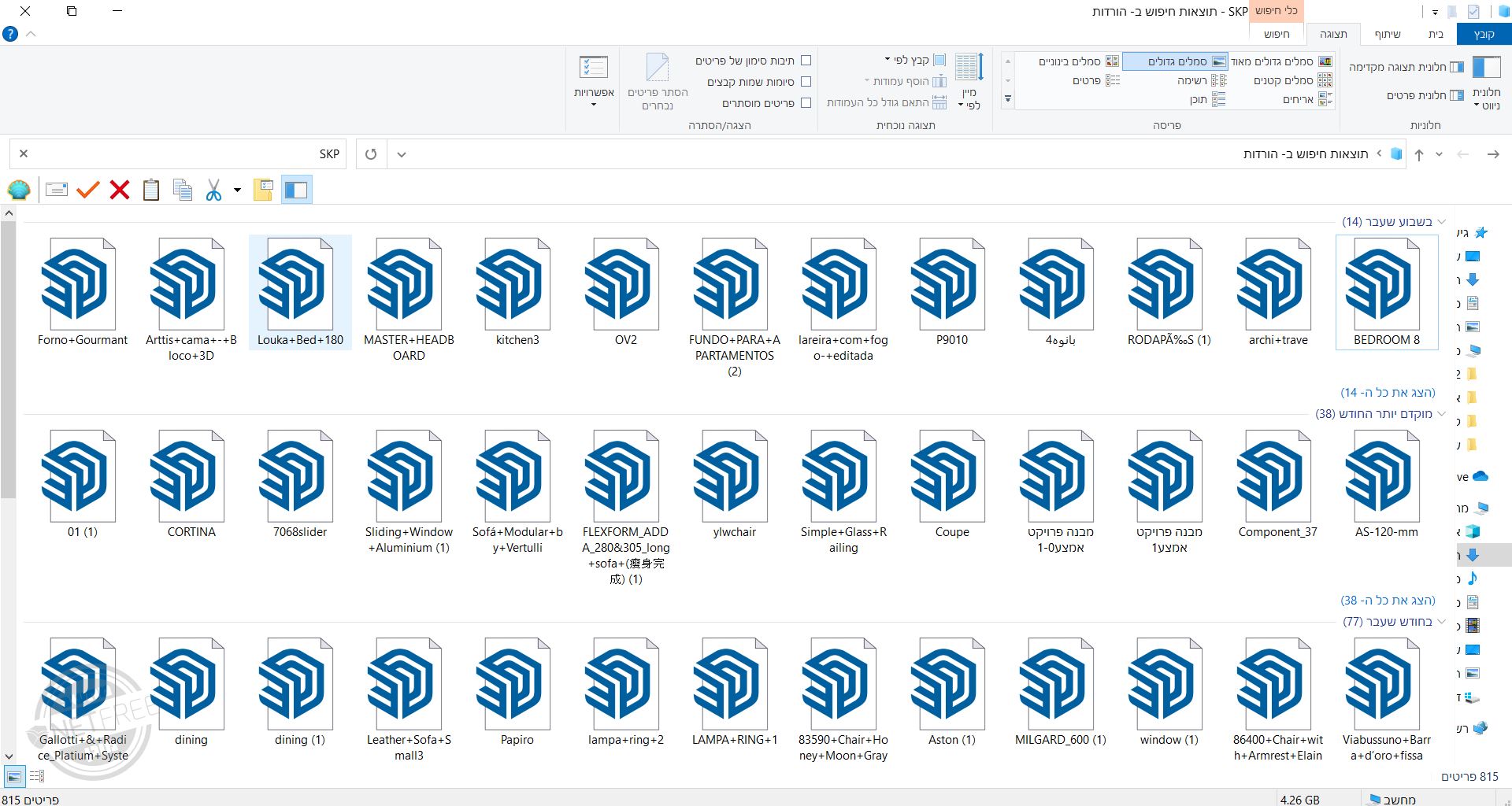Viewport: 1512px width, 806px height.
Task: Click the Music note icon in sidebar
Action: point(1473,579)
